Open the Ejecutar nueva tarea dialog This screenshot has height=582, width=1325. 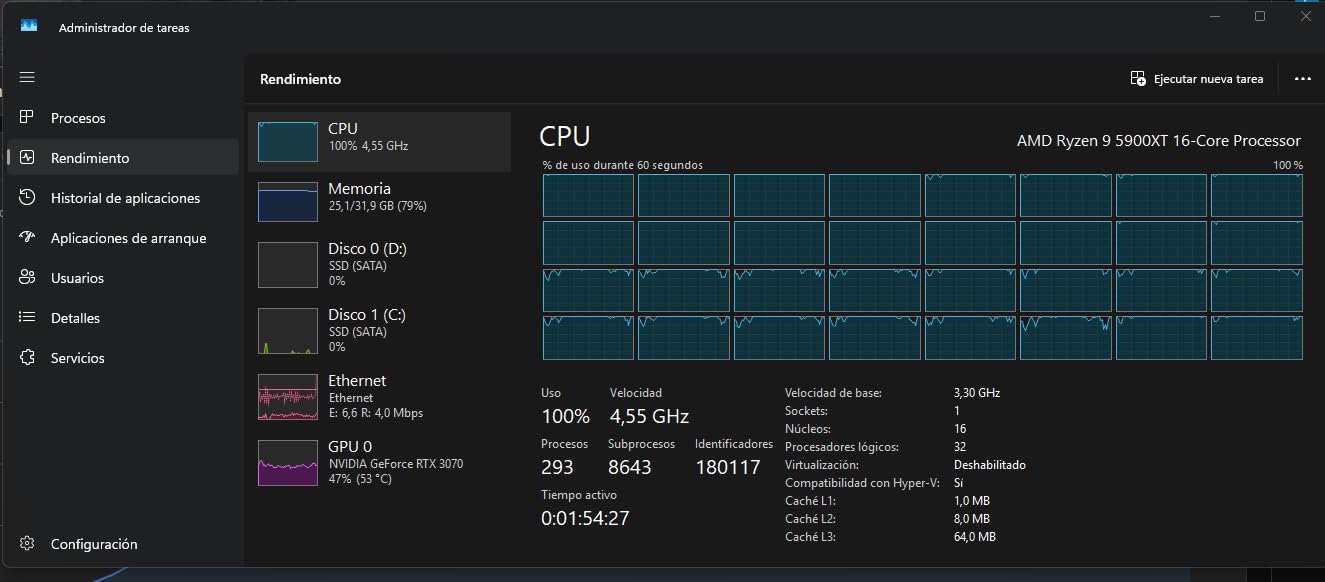click(x=1198, y=78)
